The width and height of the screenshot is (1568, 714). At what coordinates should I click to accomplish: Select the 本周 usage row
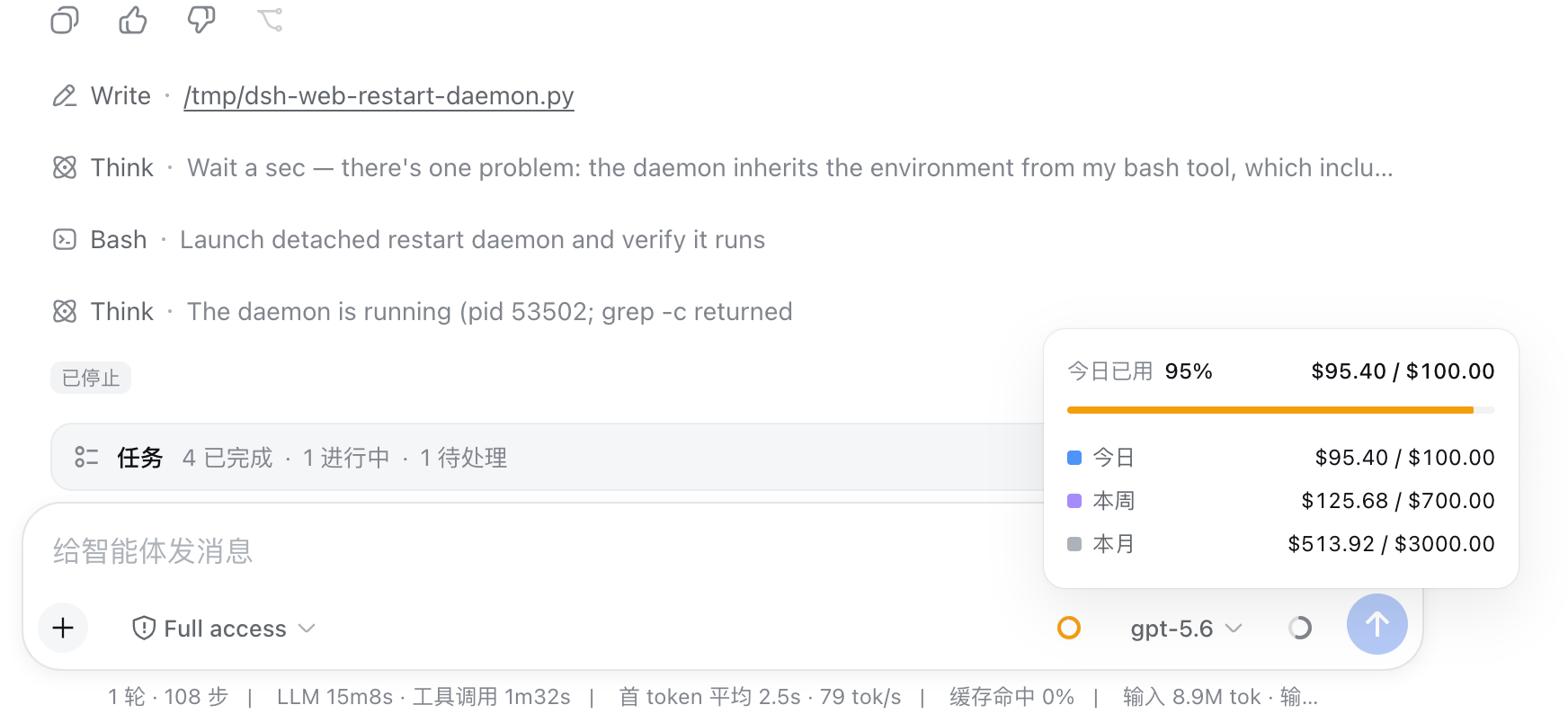point(1280,500)
